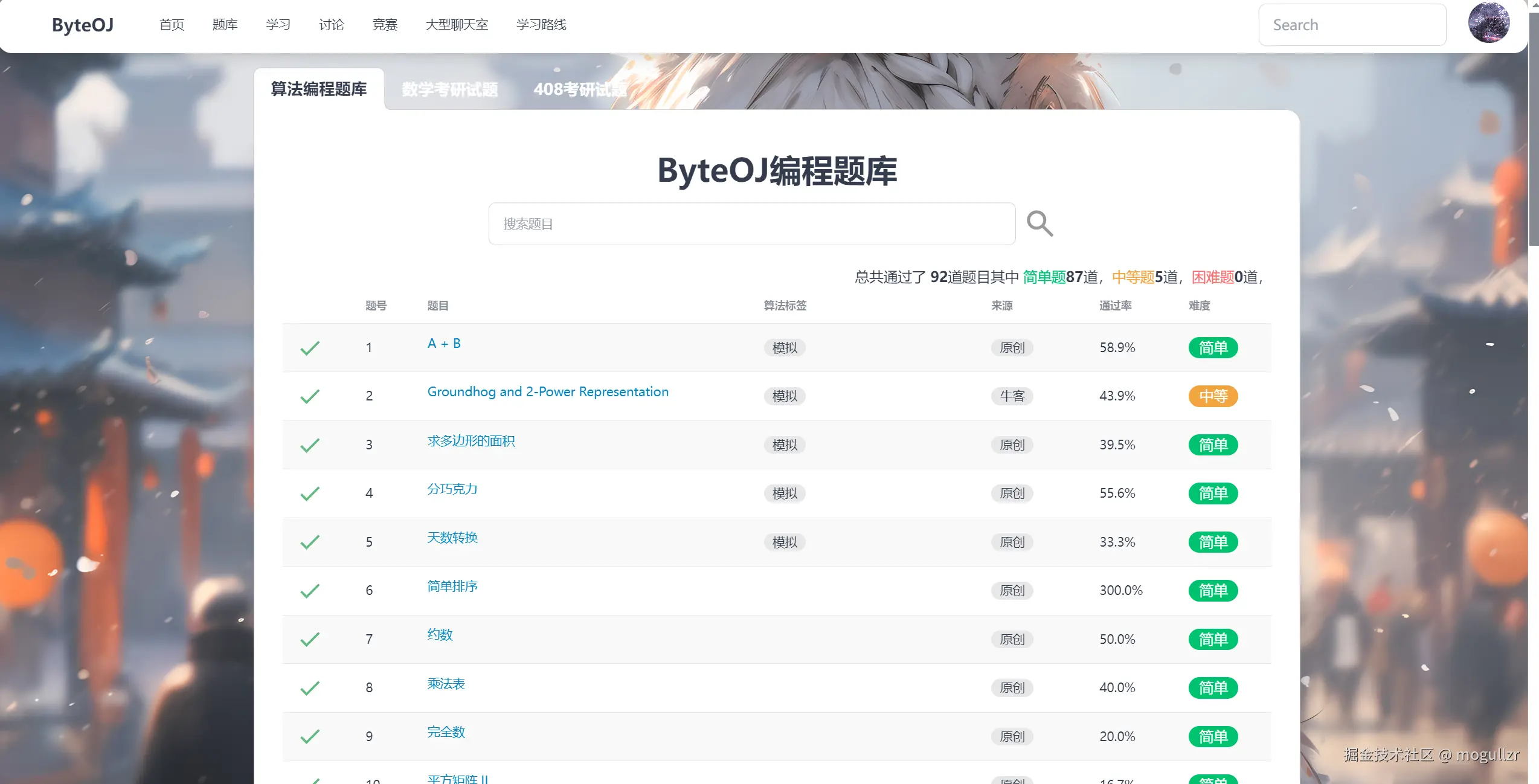Open the user avatar profile picture
1539x784 pixels.
1488,23
